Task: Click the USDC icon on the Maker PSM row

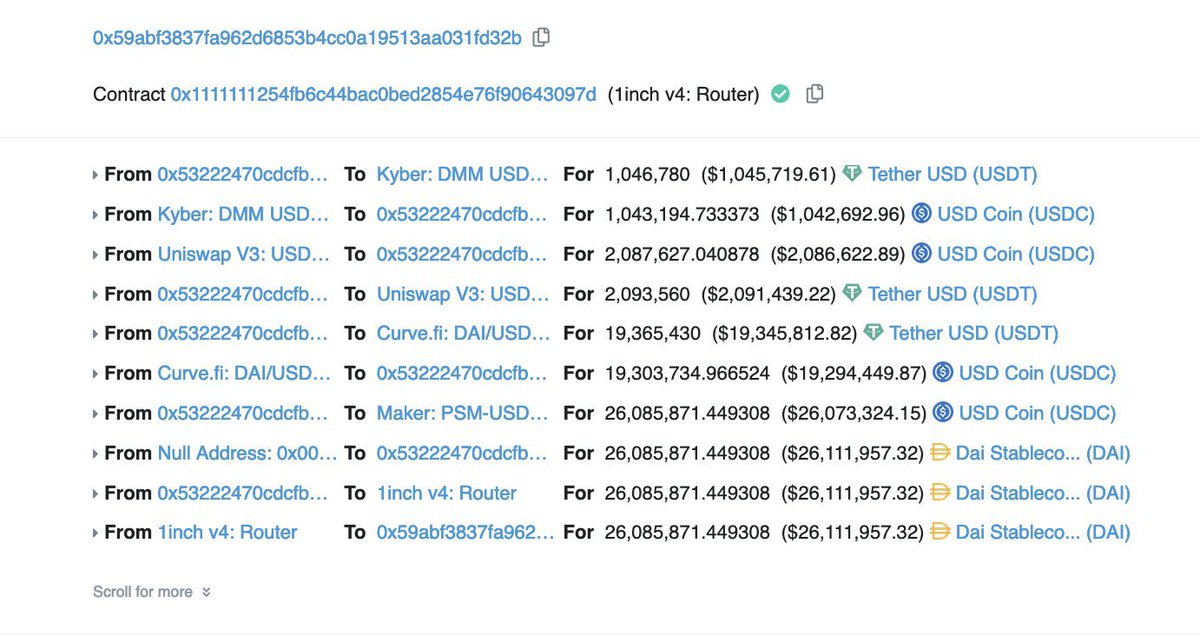Action: point(943,413)
